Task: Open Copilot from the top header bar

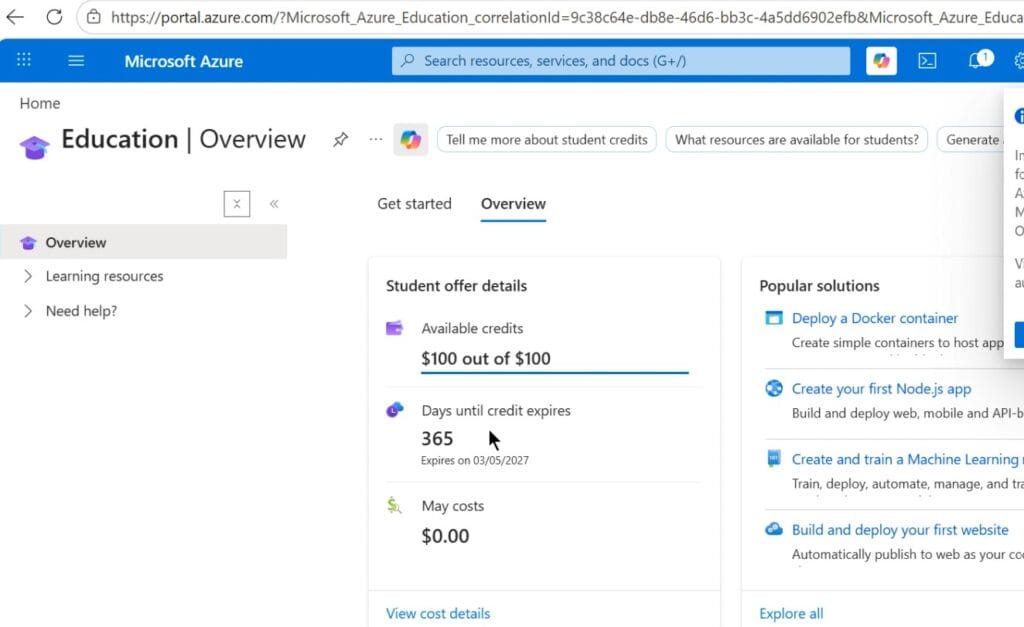Action: [881, 61]
